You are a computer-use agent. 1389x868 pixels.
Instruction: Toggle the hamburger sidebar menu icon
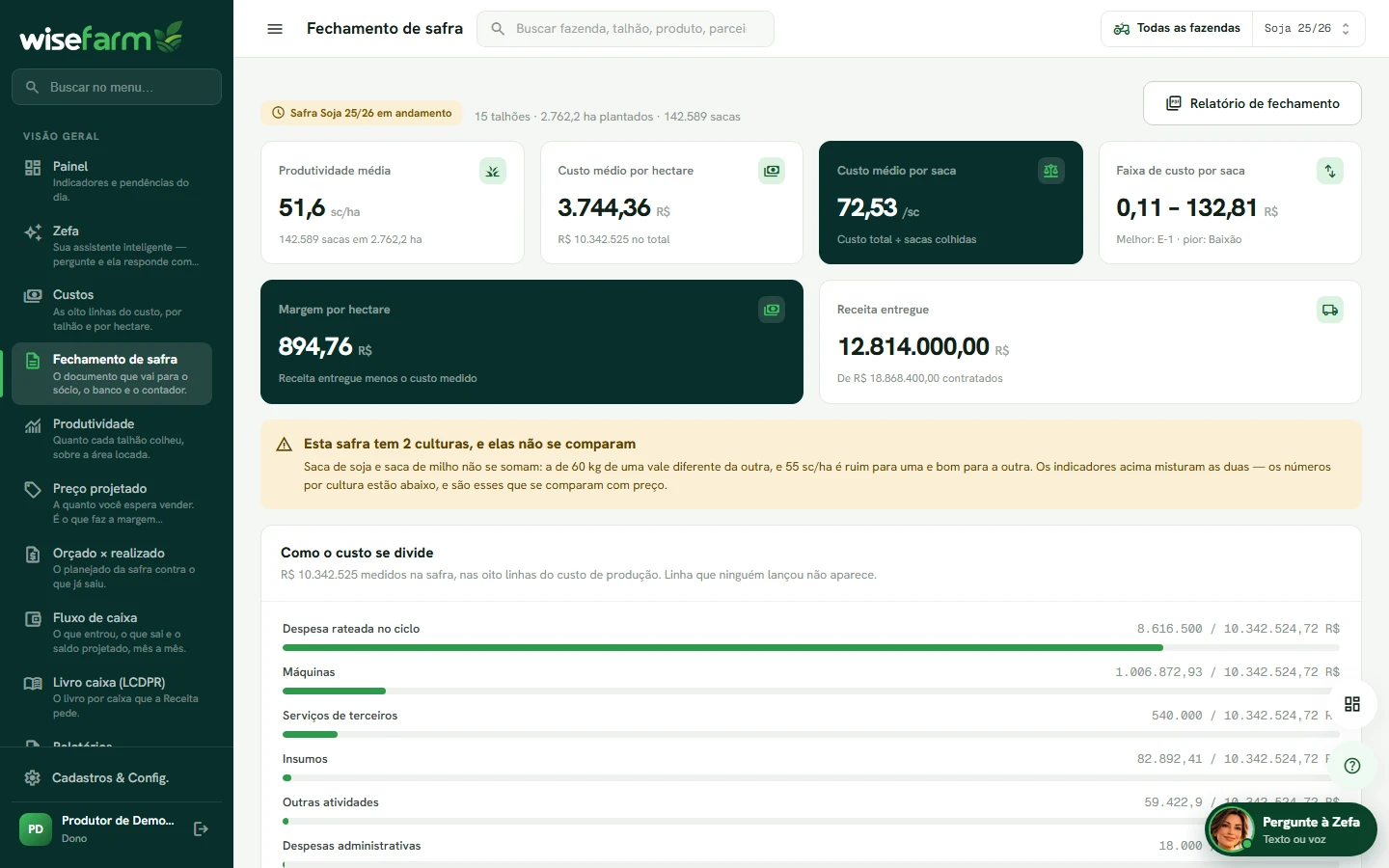click(x=275, y=29)
